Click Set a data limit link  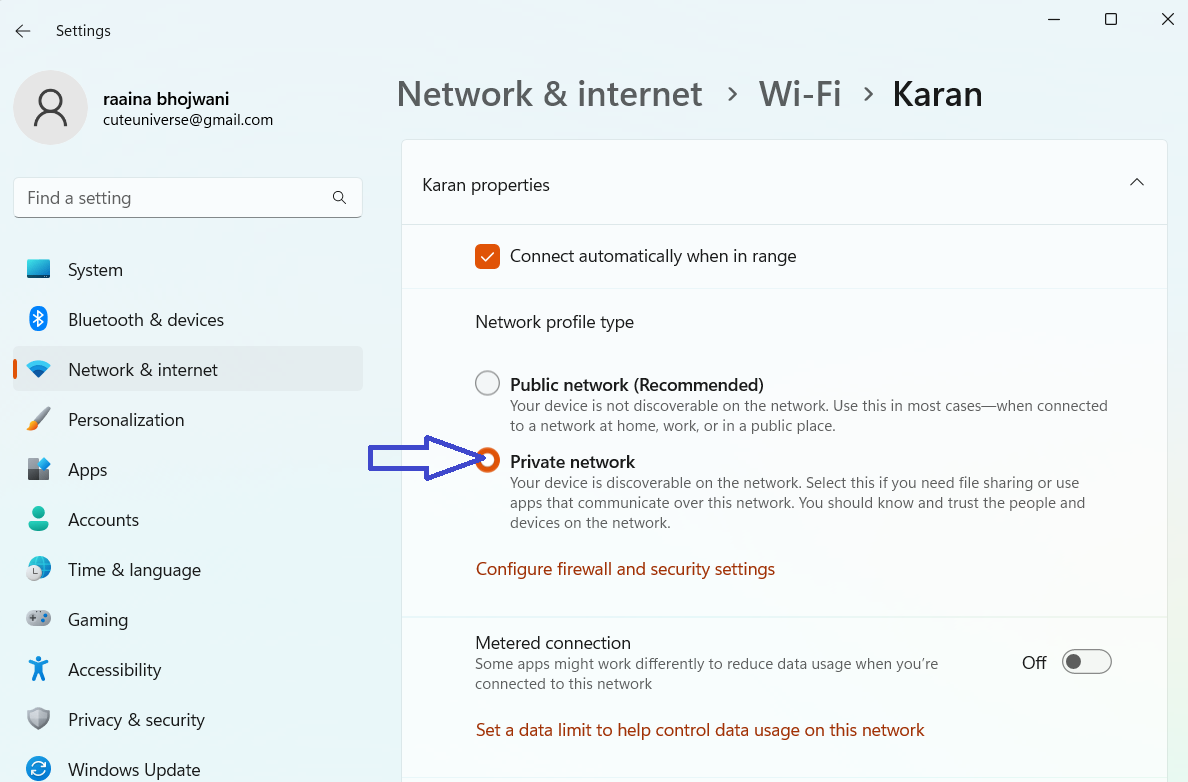point(700,730)
